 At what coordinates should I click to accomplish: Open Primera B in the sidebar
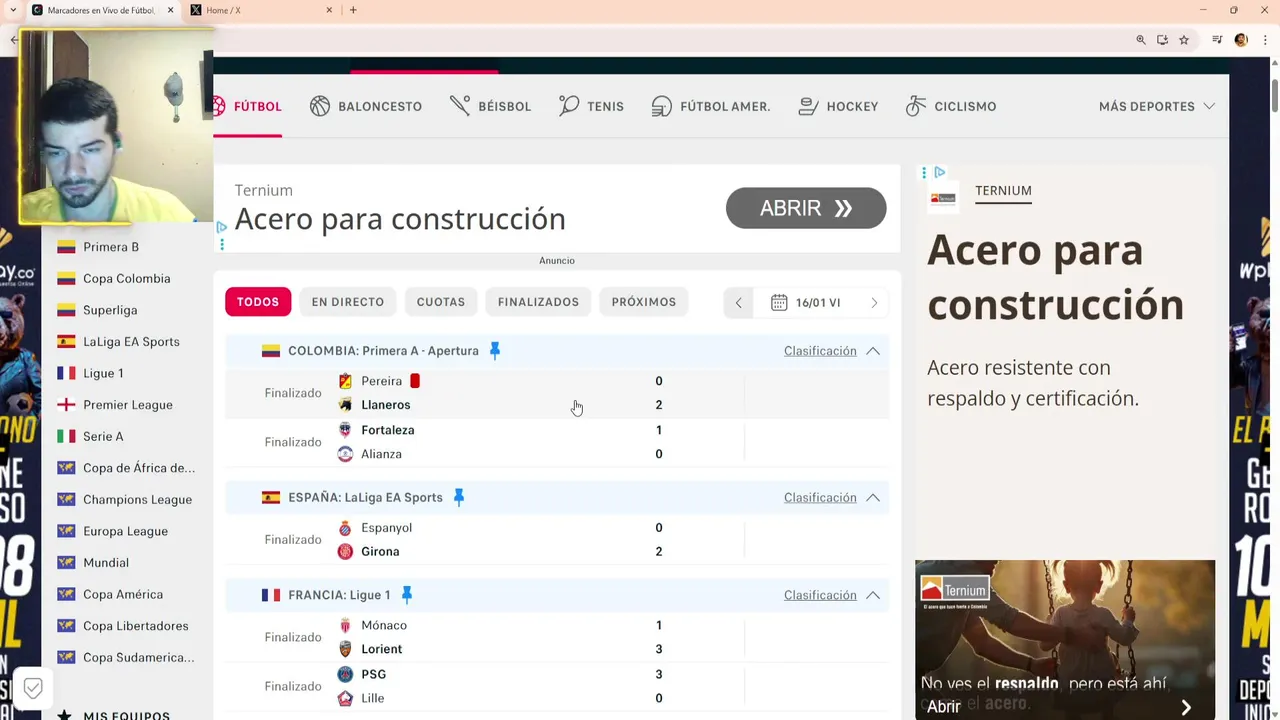click(111, 247)
